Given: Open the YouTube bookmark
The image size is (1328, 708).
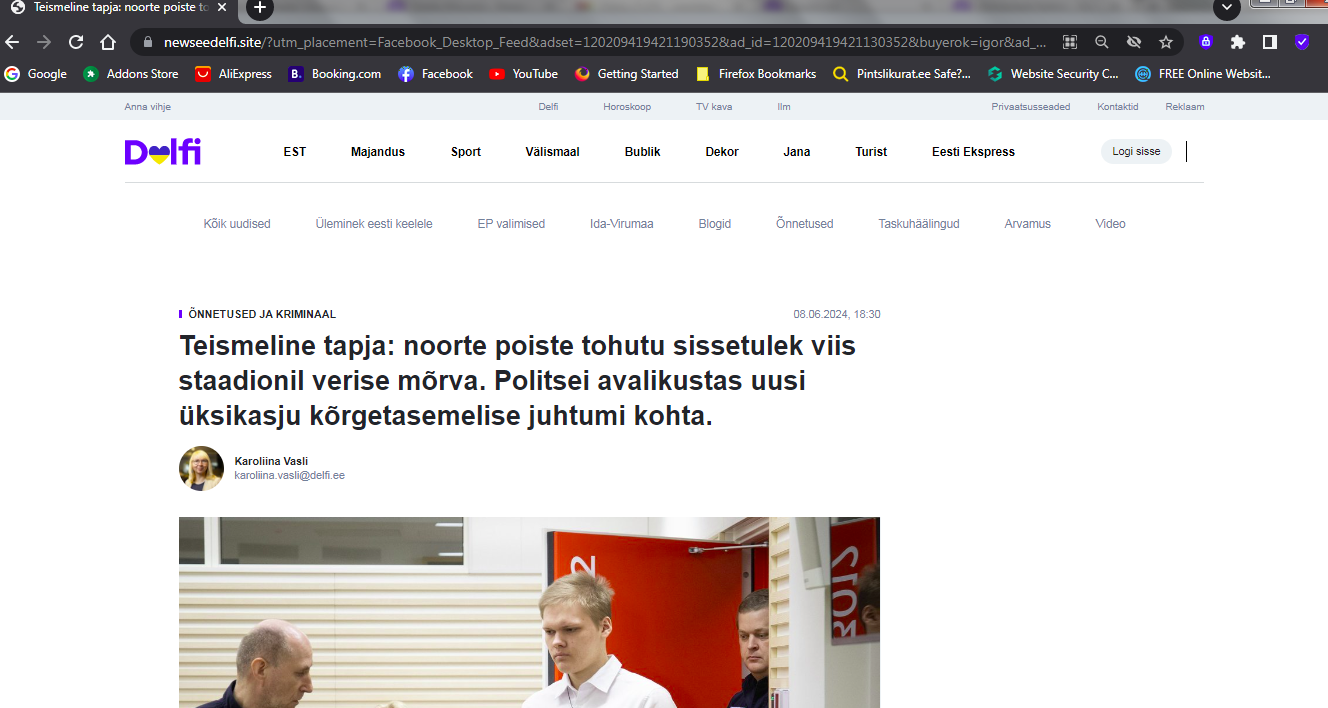Looking at the screenshot, I should (524, 74).
